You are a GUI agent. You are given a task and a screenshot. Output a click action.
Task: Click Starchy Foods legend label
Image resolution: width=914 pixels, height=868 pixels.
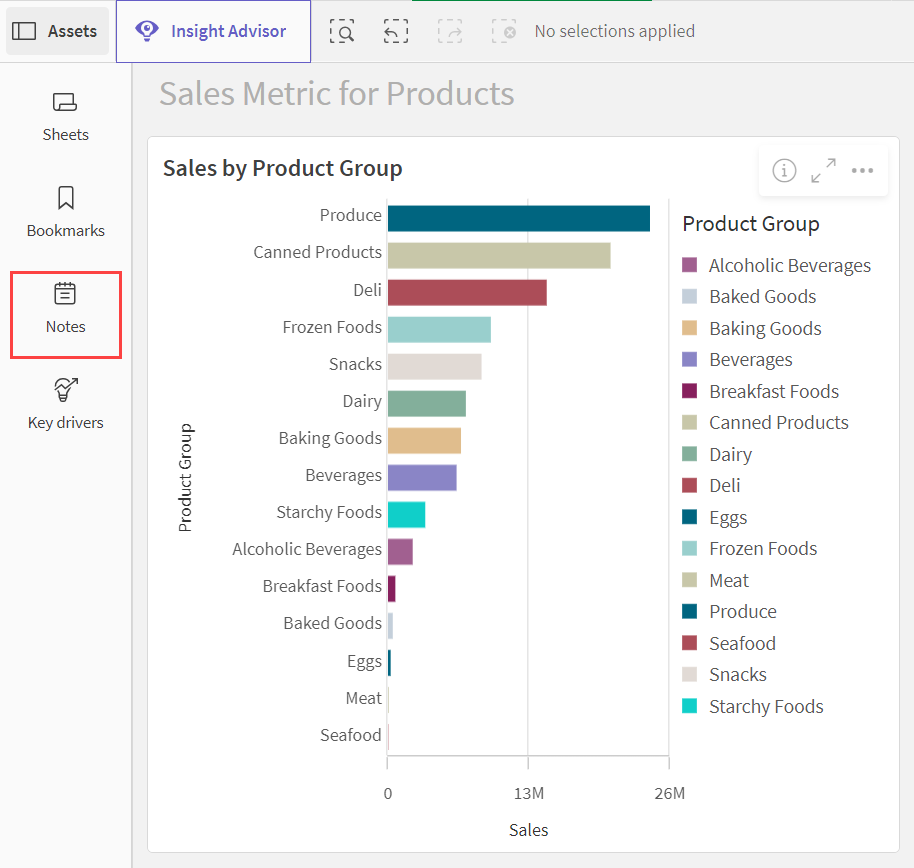[766, 707]
